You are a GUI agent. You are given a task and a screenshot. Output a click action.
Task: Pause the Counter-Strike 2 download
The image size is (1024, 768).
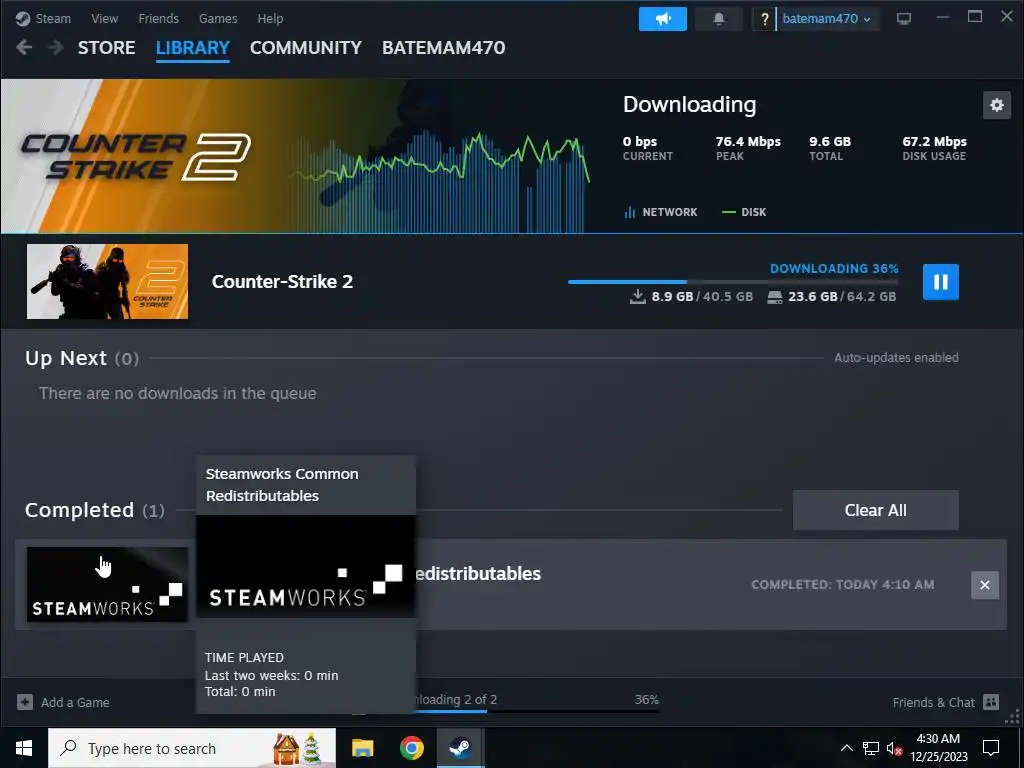point(940,281)
